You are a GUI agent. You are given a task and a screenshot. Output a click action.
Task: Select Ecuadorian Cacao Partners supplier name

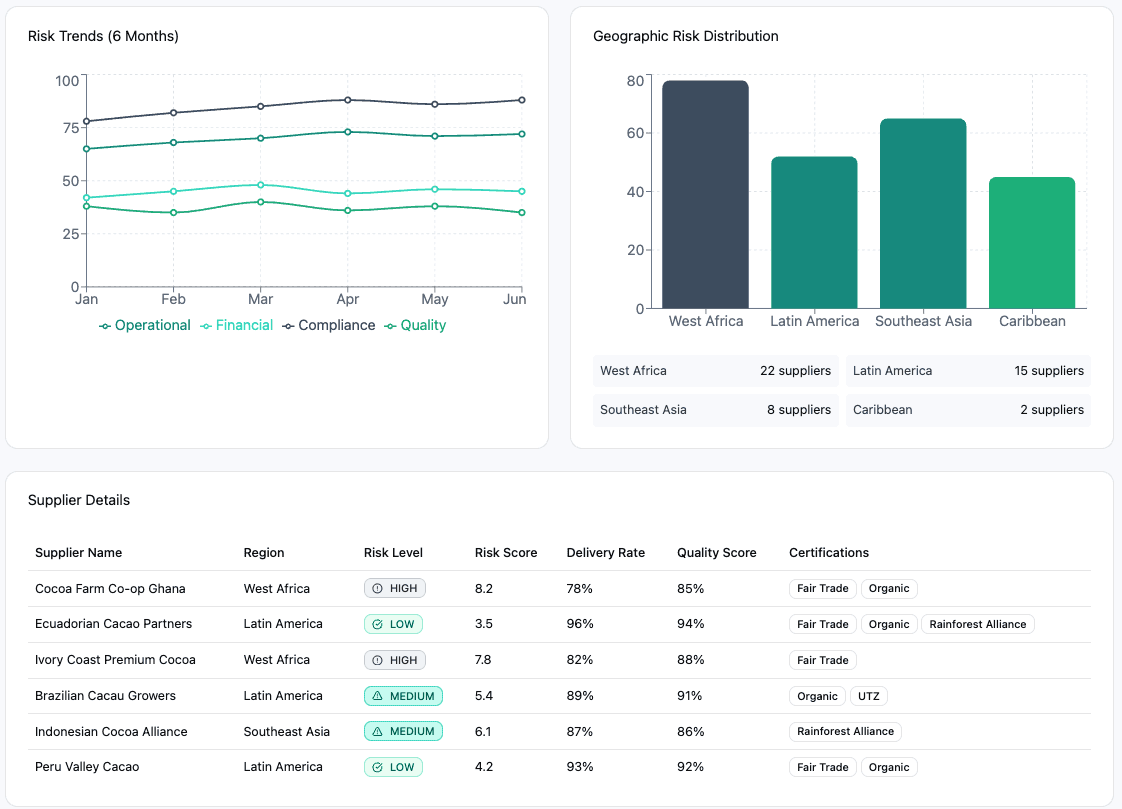pos(114,624)
